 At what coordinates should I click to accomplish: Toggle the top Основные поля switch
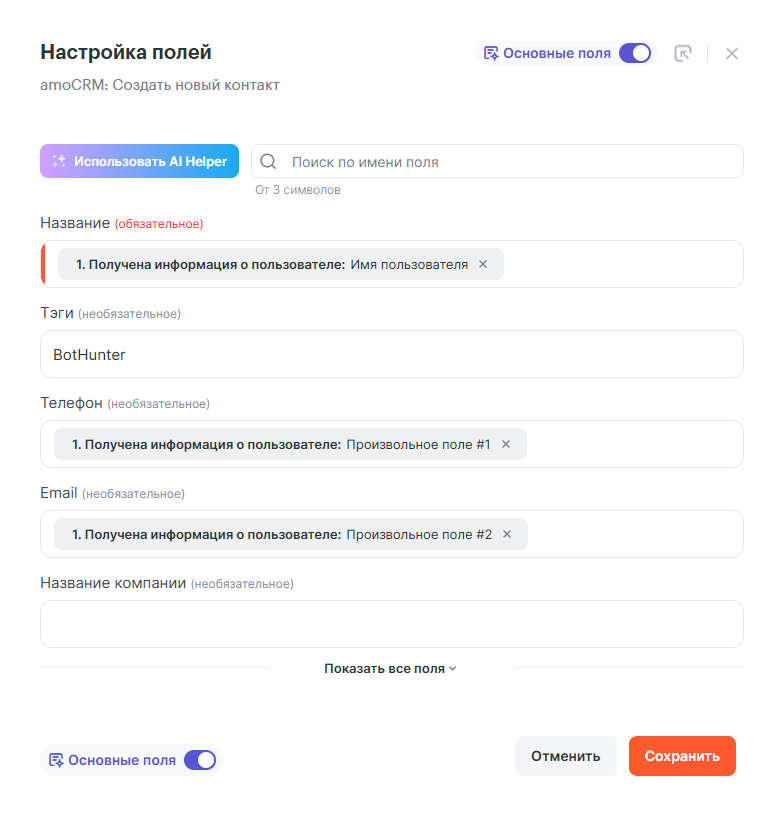(634, 54)
